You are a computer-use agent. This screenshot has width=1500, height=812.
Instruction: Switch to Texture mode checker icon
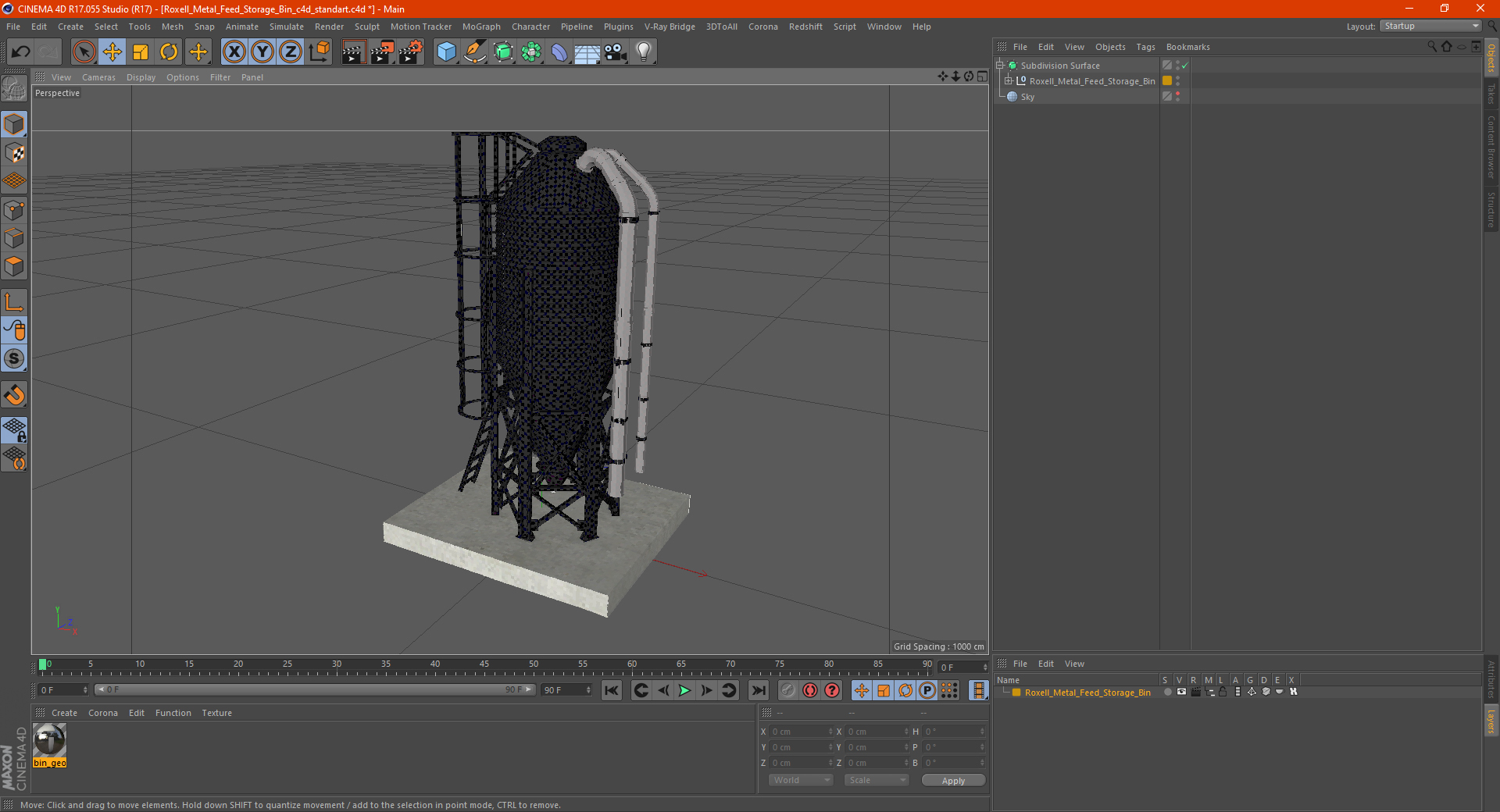[14, 153]
